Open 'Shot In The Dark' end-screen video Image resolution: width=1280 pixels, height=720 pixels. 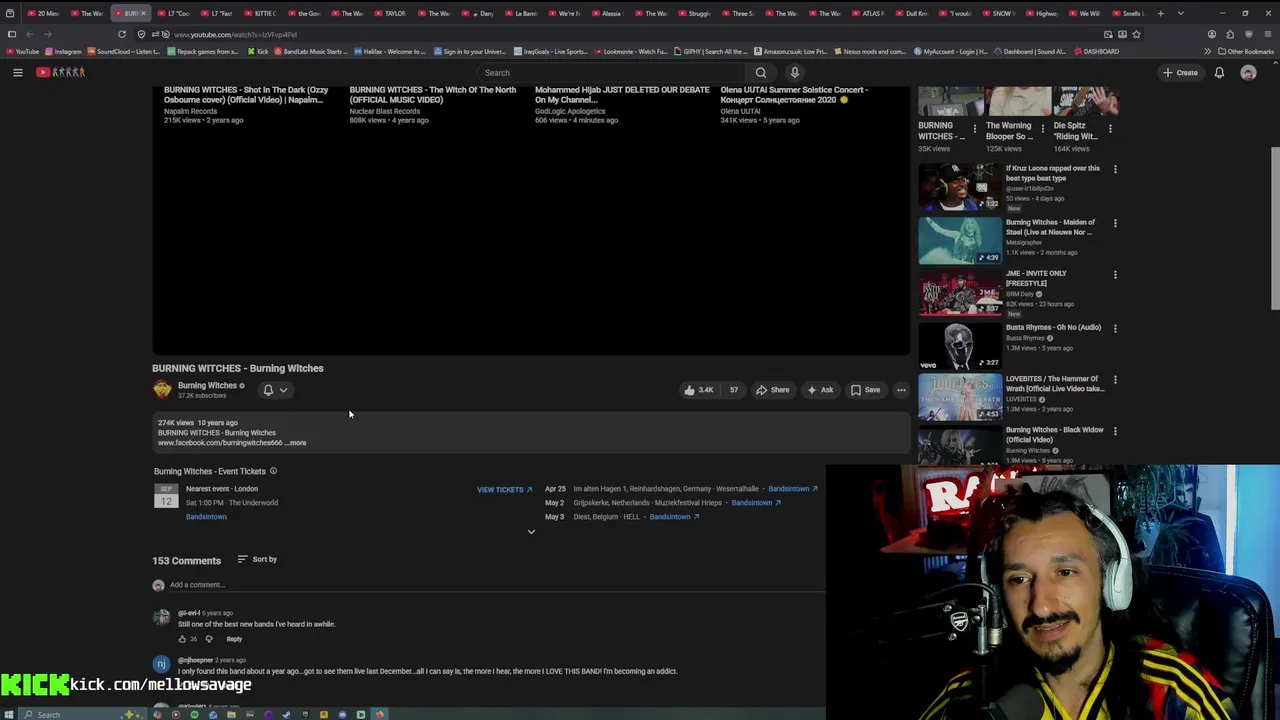pyautogui.click(x=246, y=95)
